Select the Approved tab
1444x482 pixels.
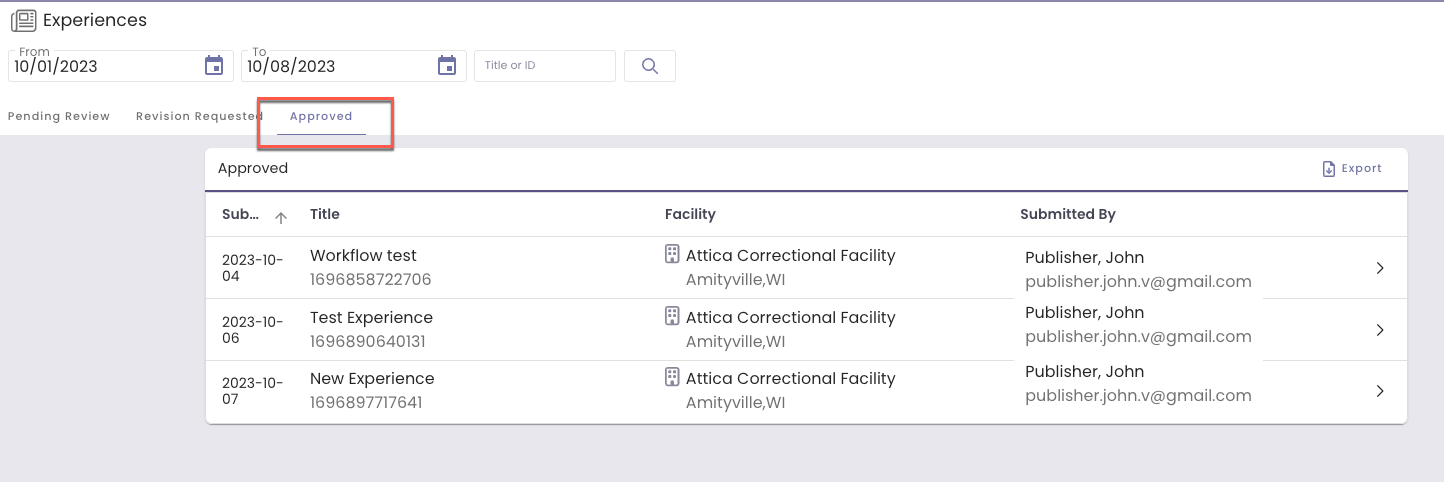point(321,116)
